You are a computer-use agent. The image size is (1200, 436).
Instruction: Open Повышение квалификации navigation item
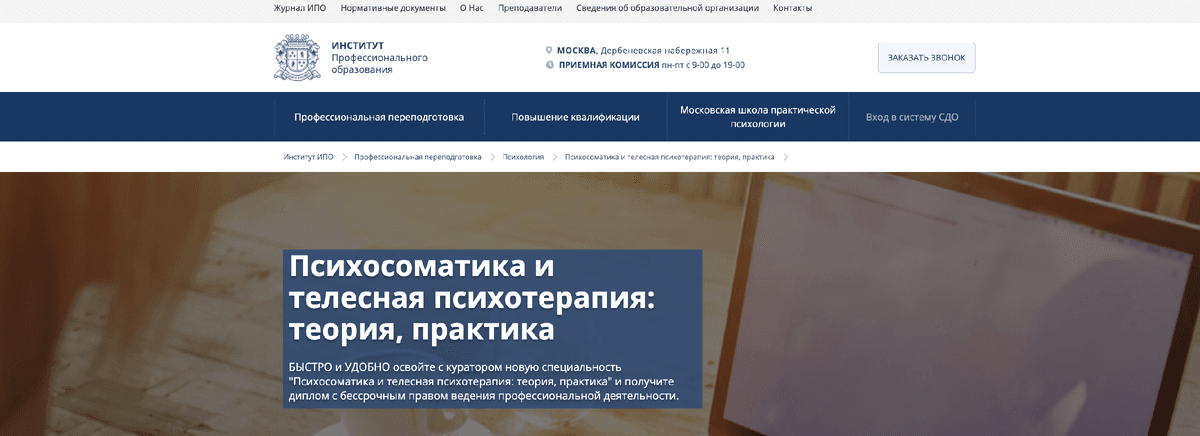(575, 117)
